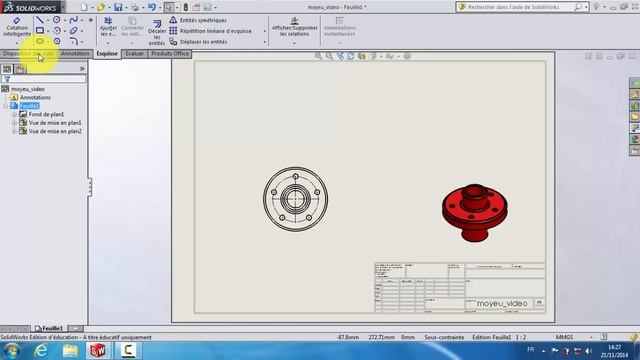This screenshot has height=360, width=640.
Task: Expand the FeatureManager panel chevron
Action: (82, 69)
